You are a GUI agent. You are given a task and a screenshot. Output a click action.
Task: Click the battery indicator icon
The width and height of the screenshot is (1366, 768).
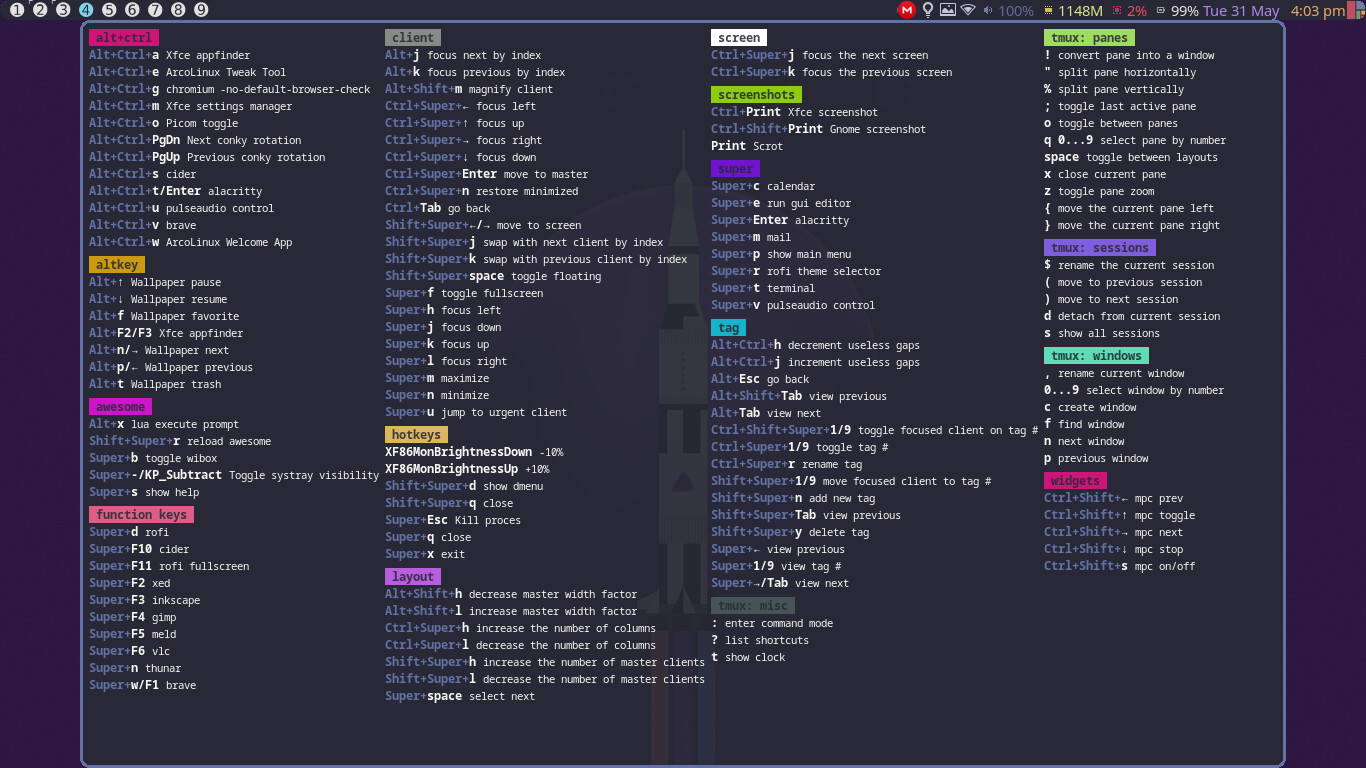tap(1160, 11)
